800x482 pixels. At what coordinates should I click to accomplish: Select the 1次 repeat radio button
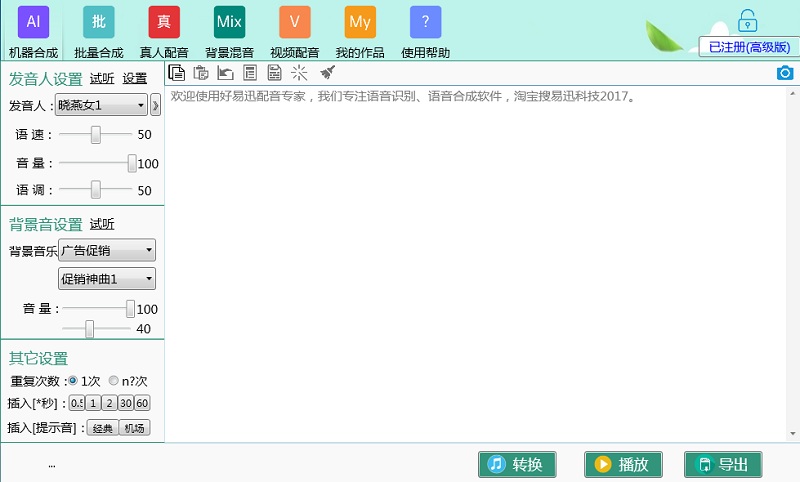[x=73, y=381]
